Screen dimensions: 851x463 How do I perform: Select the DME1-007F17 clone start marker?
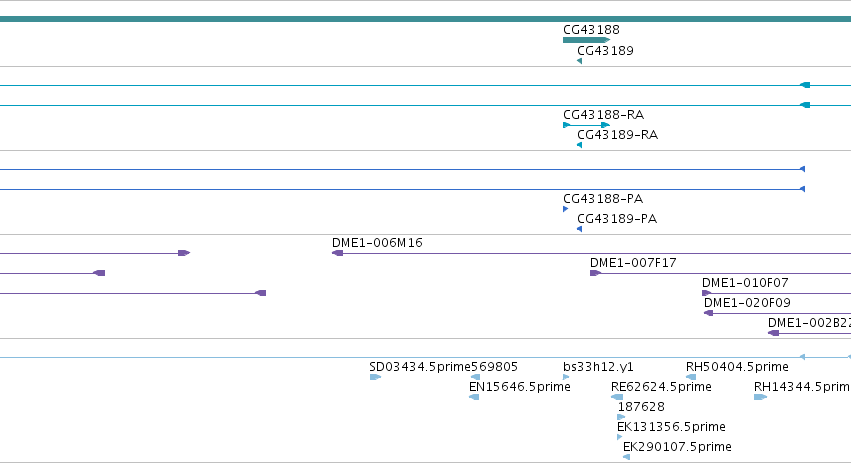pyautogui.click(x=595, y=273)
